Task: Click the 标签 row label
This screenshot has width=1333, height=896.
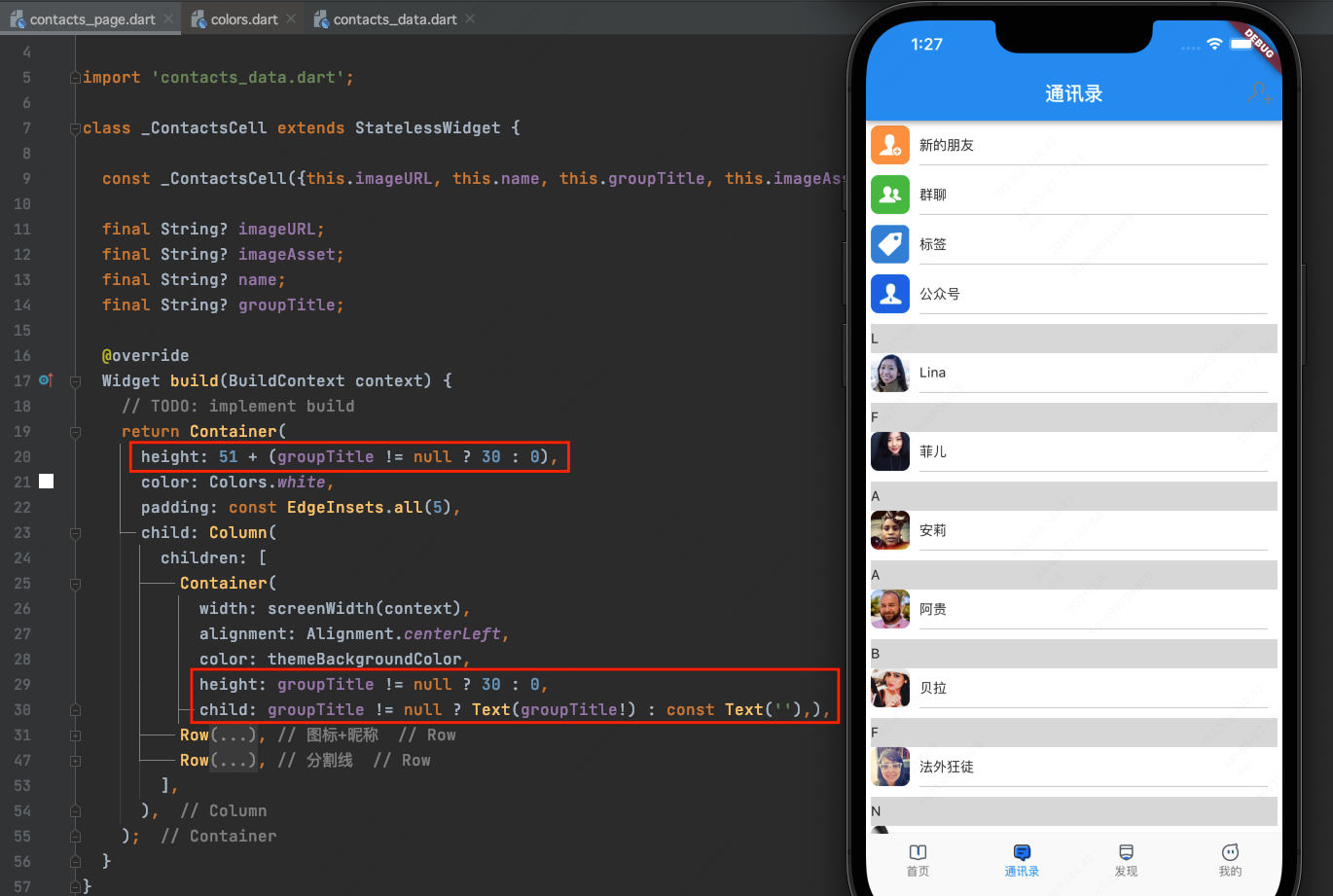Action: tap(933, 244)
